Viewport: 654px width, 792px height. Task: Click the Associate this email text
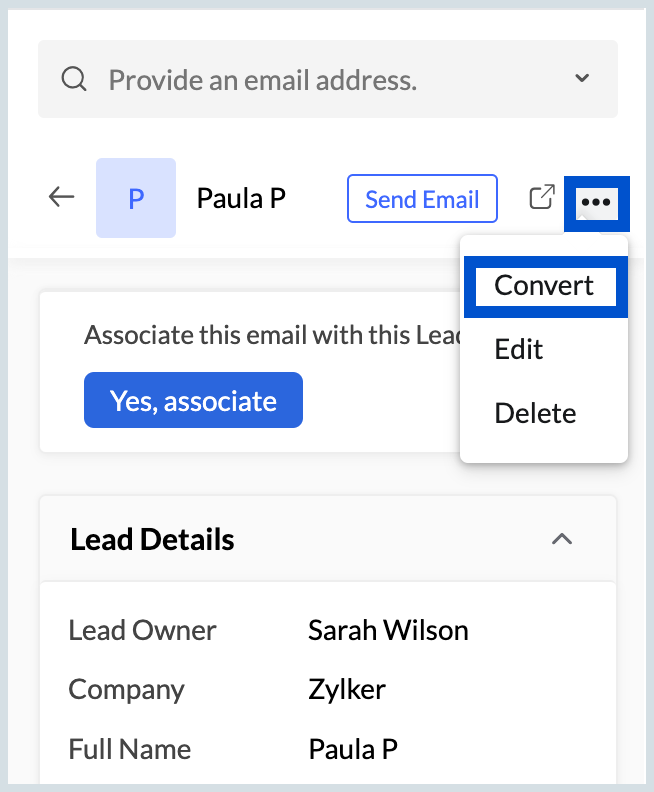(273, 335)
